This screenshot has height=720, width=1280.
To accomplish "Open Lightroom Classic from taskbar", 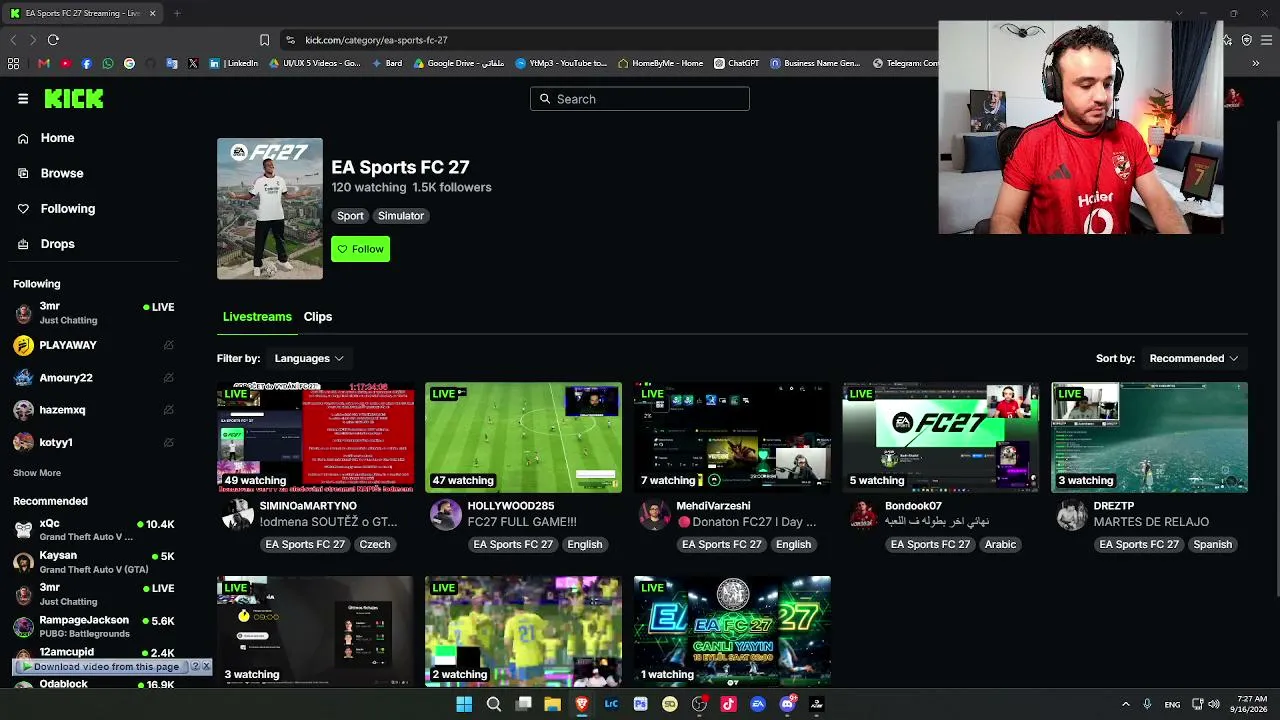I will click(x=611, y=704).
